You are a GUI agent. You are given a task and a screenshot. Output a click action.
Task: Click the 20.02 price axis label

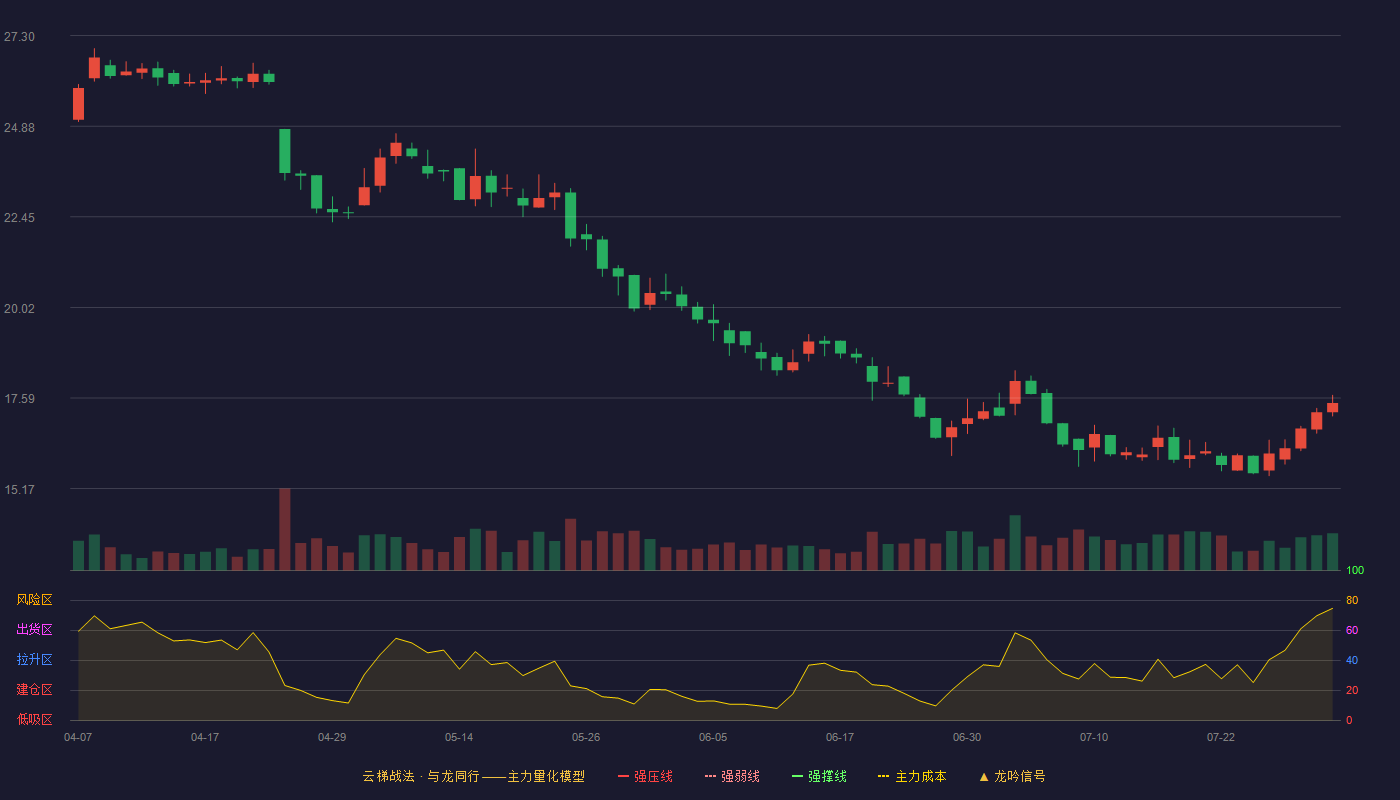(19, 308)
